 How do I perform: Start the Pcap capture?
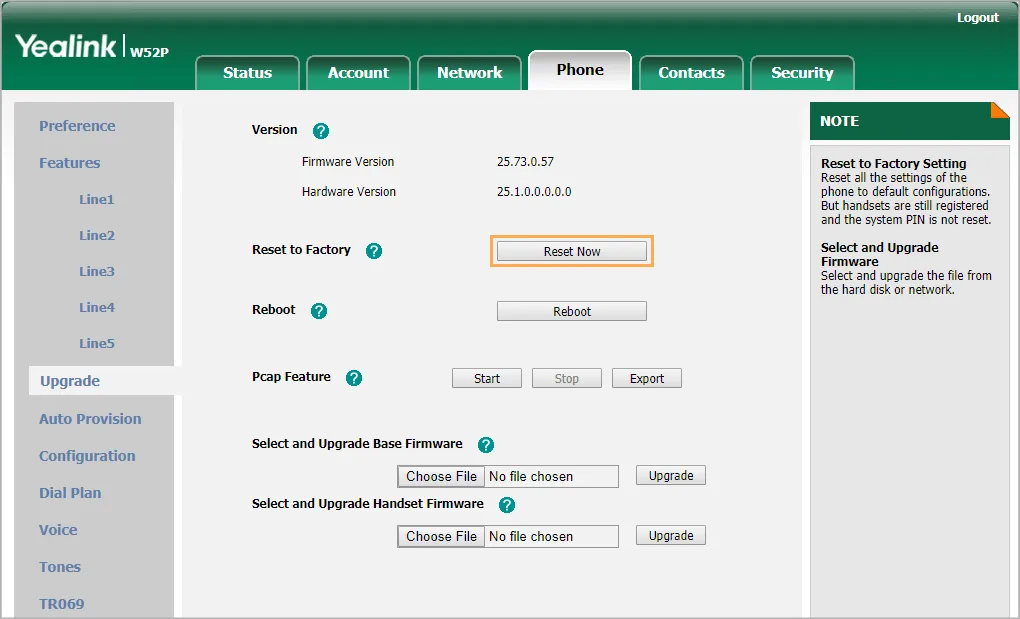coord(487,378)
